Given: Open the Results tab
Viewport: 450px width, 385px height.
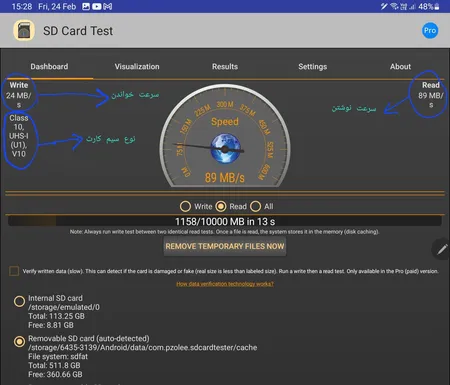Looking at the screenshot, I should pos(225,66).
